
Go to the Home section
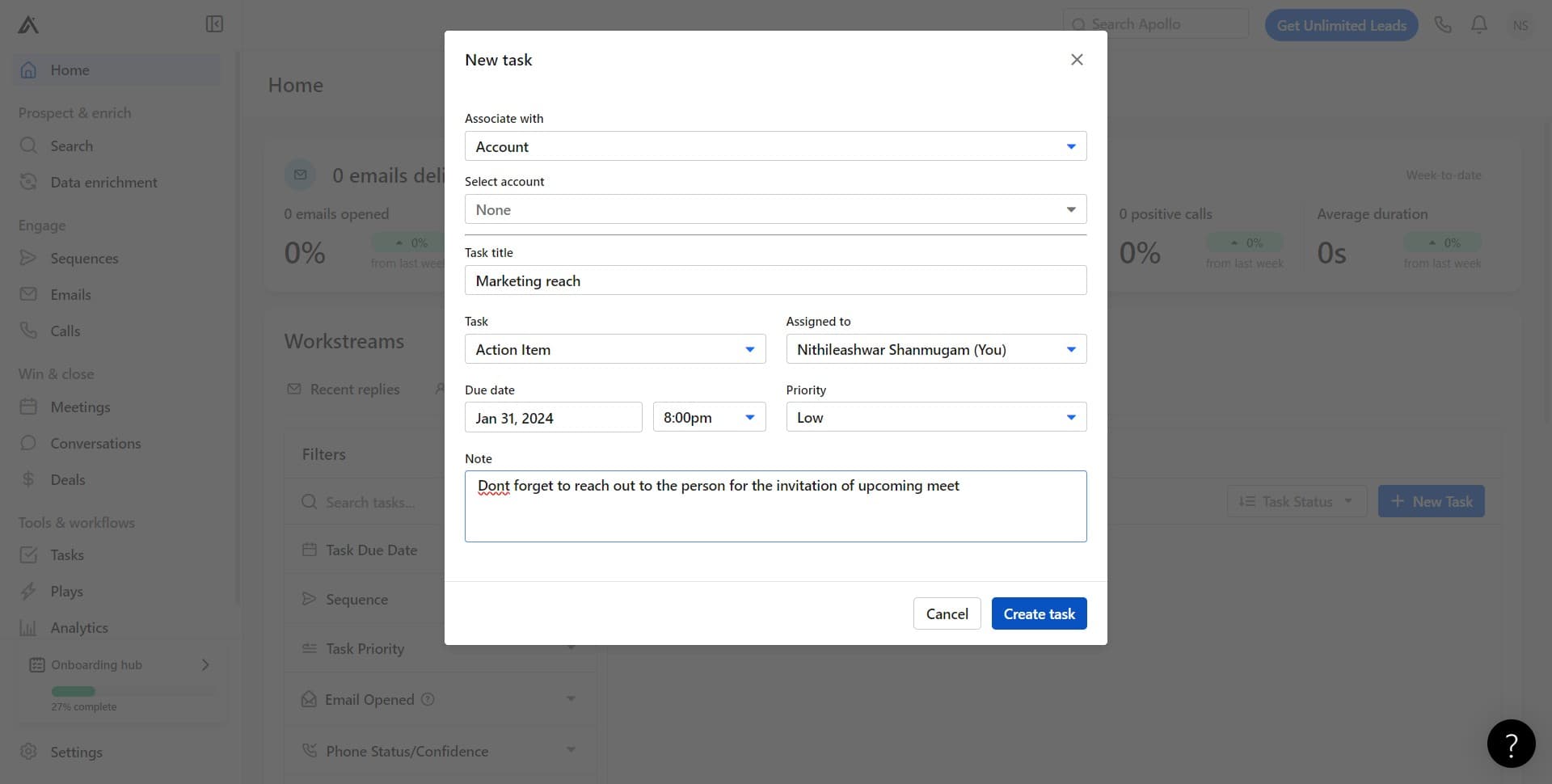[x=70, y=70]
